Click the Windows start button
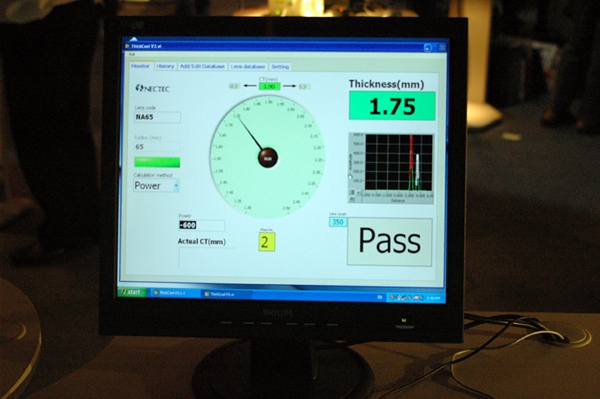Image resolution: width=600 pixels, height=399 pixels. [133, 292]
